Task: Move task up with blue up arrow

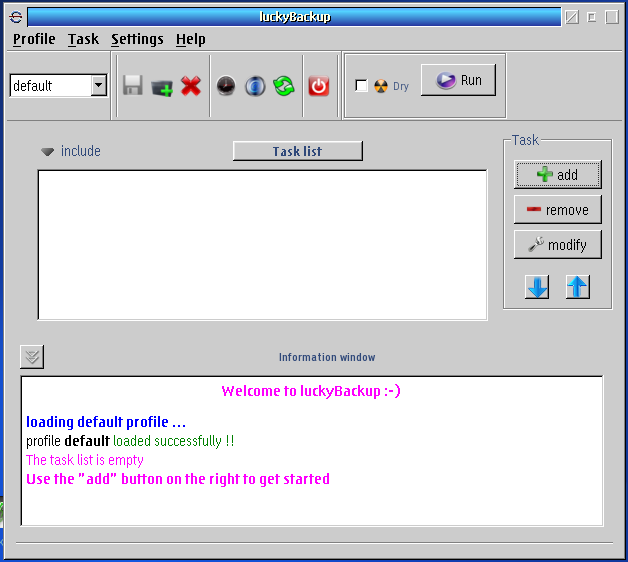Action: pyautogui.click(x=578, y=287)
